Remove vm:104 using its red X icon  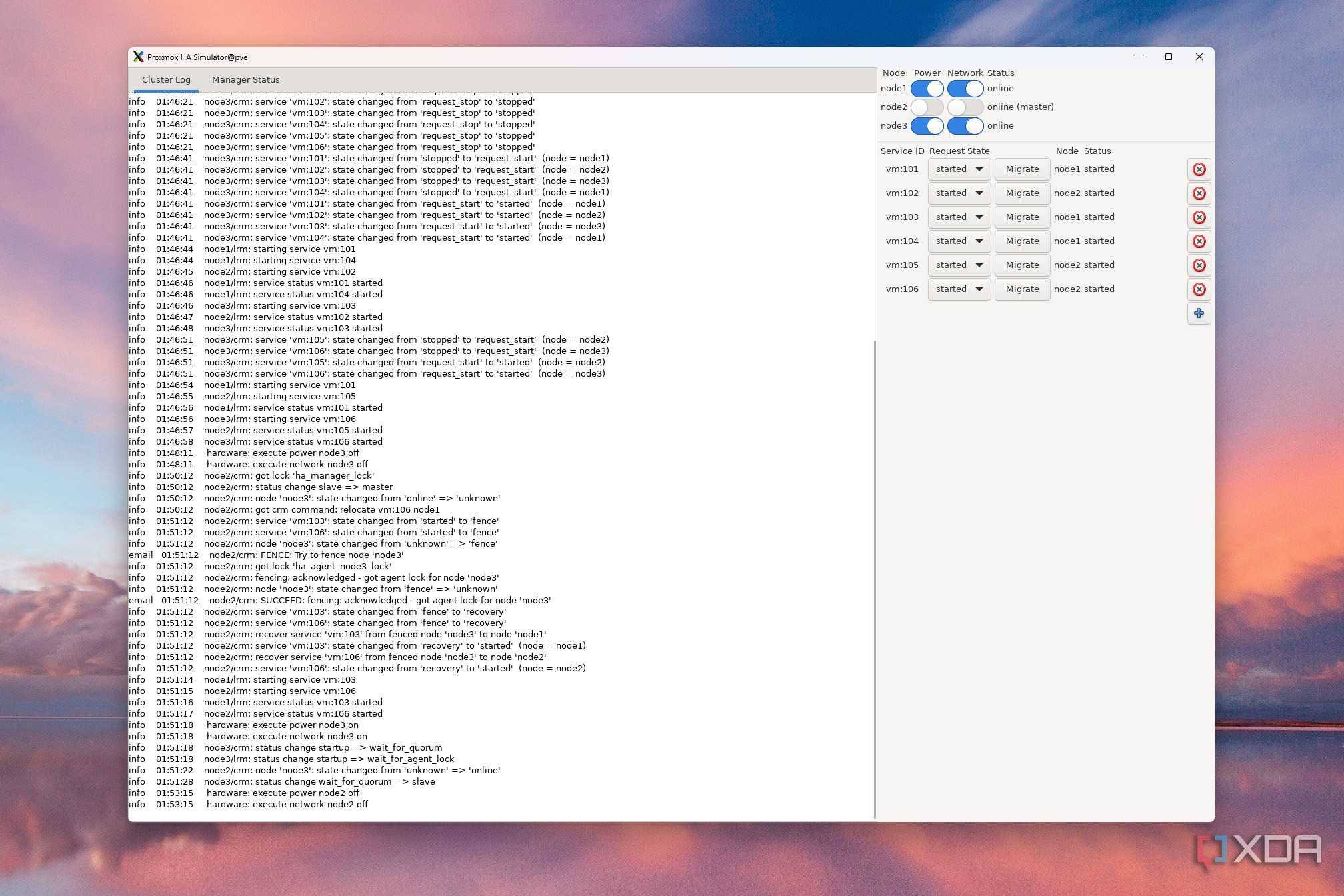pos(1199,241)
